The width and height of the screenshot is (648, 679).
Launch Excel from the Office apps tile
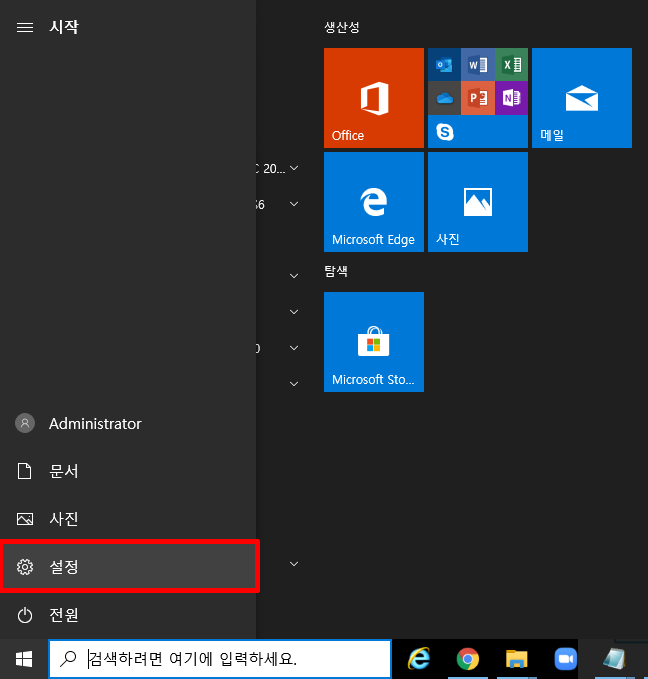point(512,65)
